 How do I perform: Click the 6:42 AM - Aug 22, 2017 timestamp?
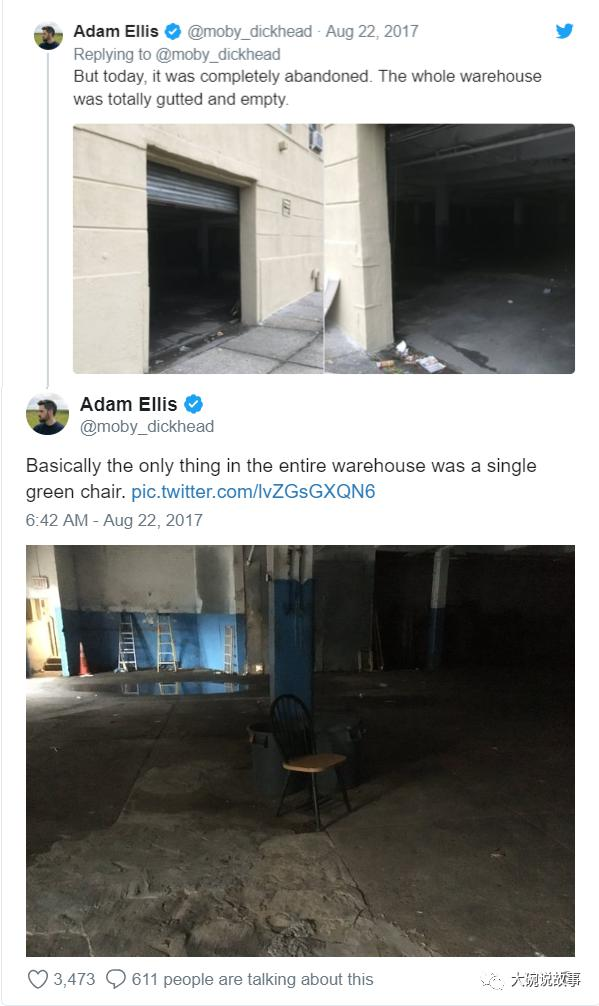pos(114,520)
